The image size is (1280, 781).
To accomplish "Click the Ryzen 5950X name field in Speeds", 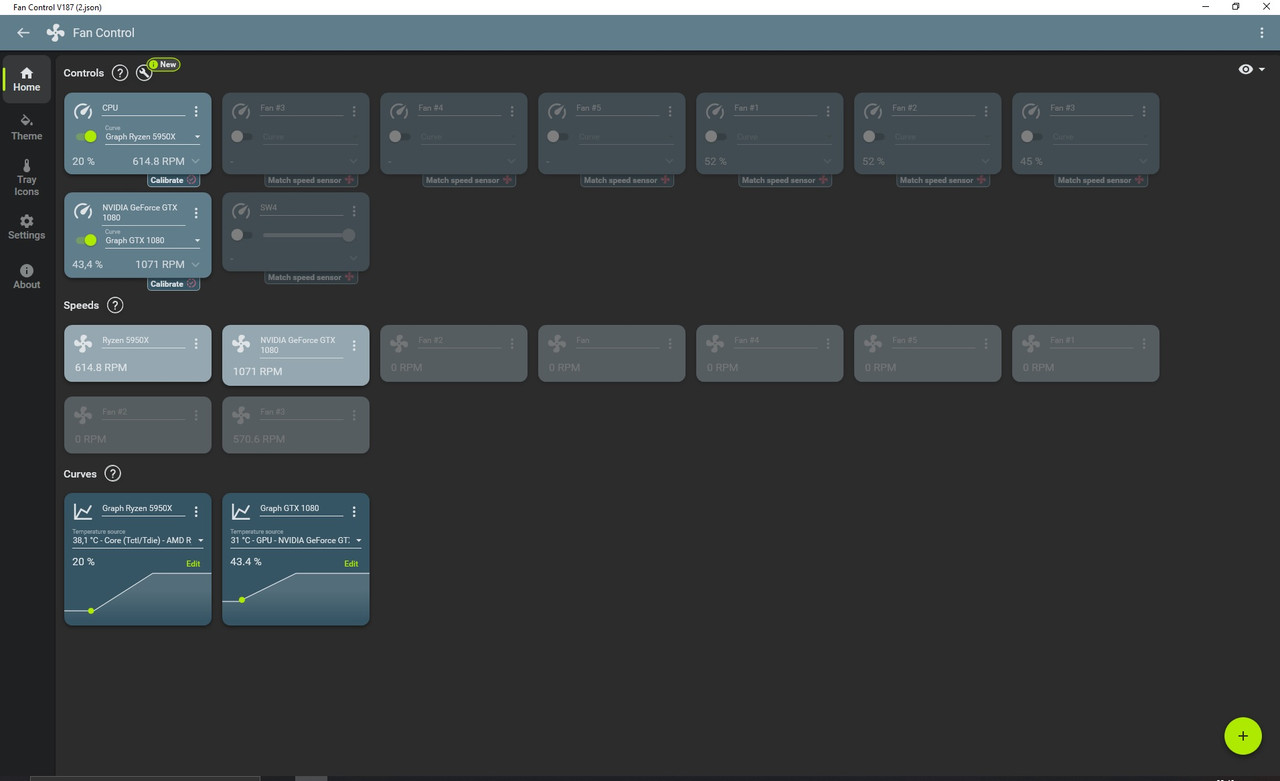I will pyautogui.click(x=144, y=341).
